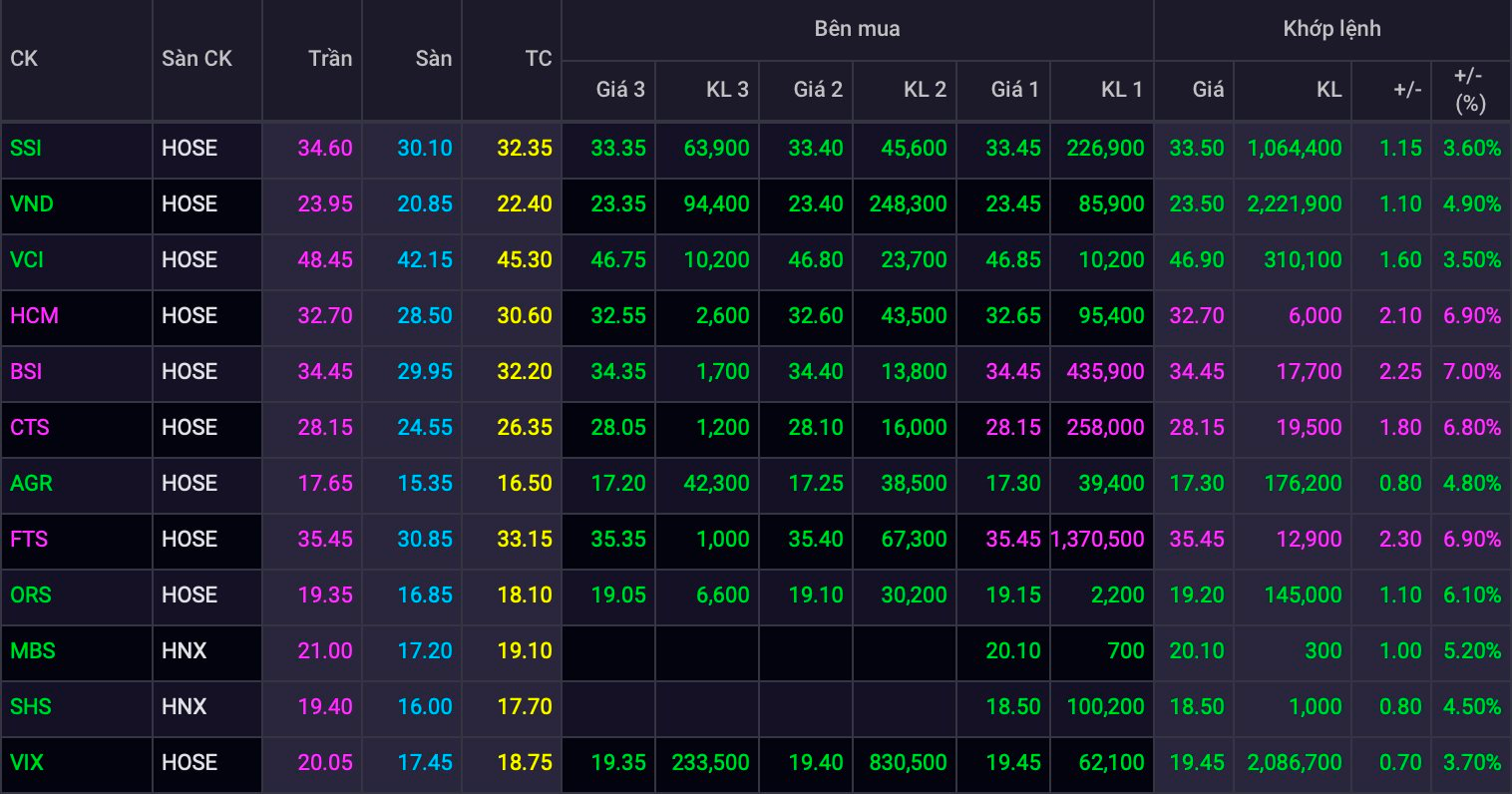Click MBS ceiling price 21.00
The height and width of the screenshot is (794, 1512).
coord(325,651)
